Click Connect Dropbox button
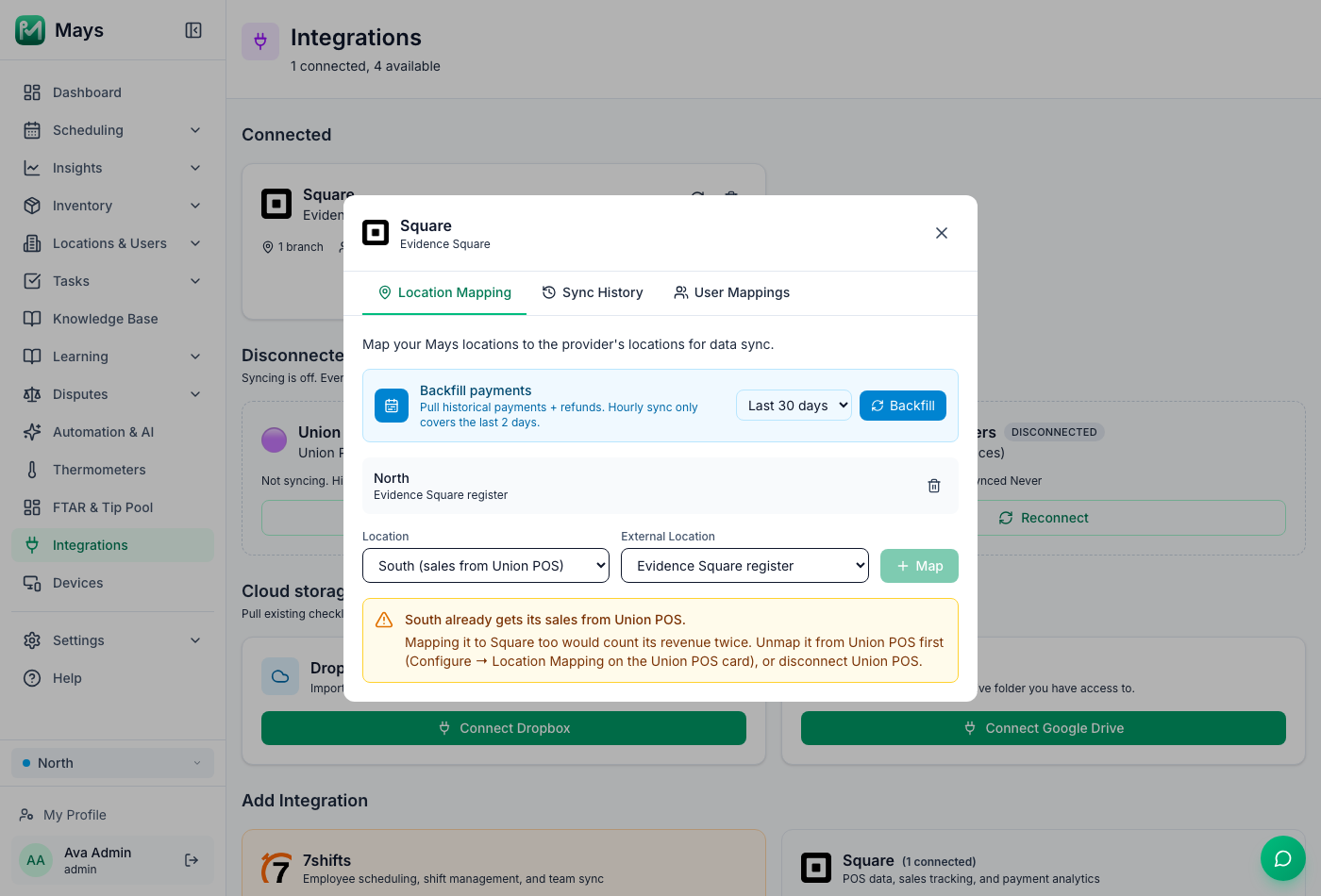Viewport: 1321px width, 896px height. pos(504,728)
